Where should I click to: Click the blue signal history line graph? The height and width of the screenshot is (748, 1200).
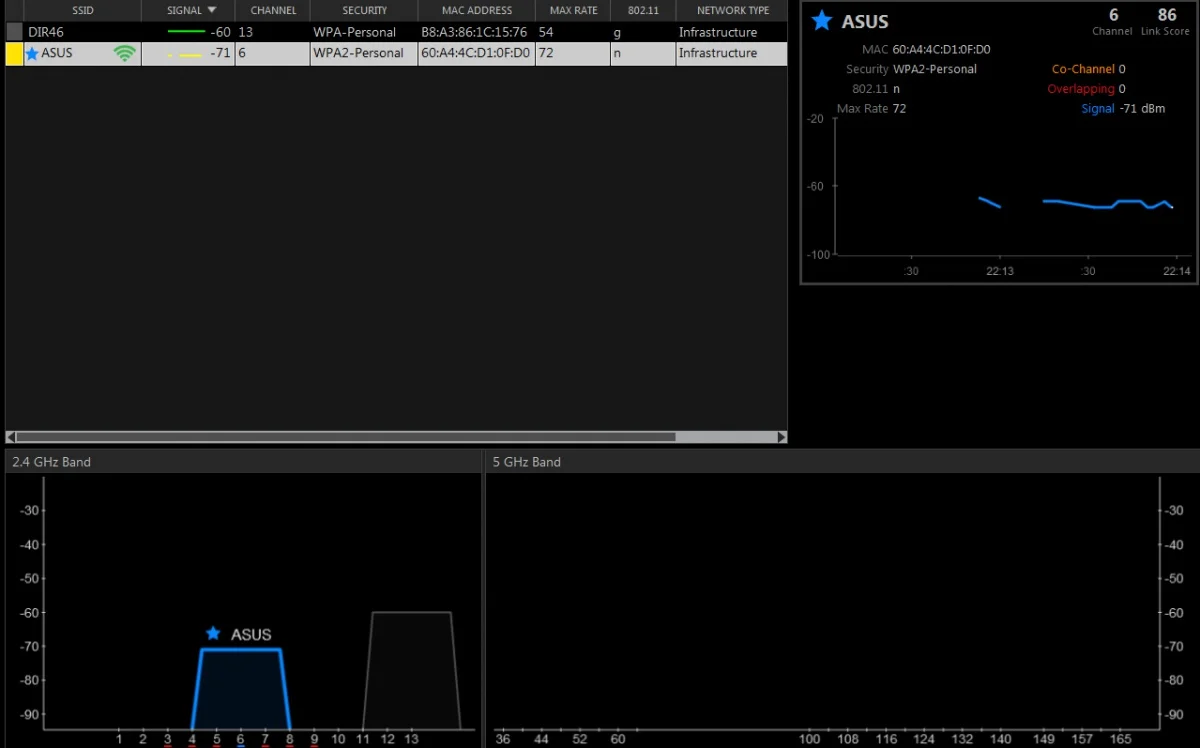click(x=1076, y=203)
